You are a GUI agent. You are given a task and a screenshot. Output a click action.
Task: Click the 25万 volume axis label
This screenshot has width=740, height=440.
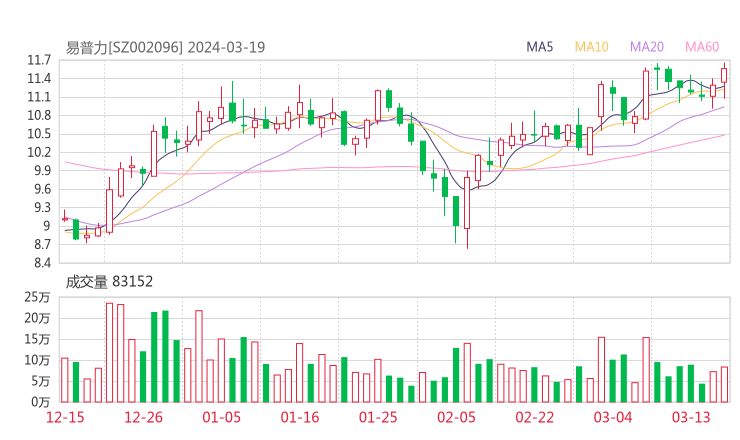(37, 297)
